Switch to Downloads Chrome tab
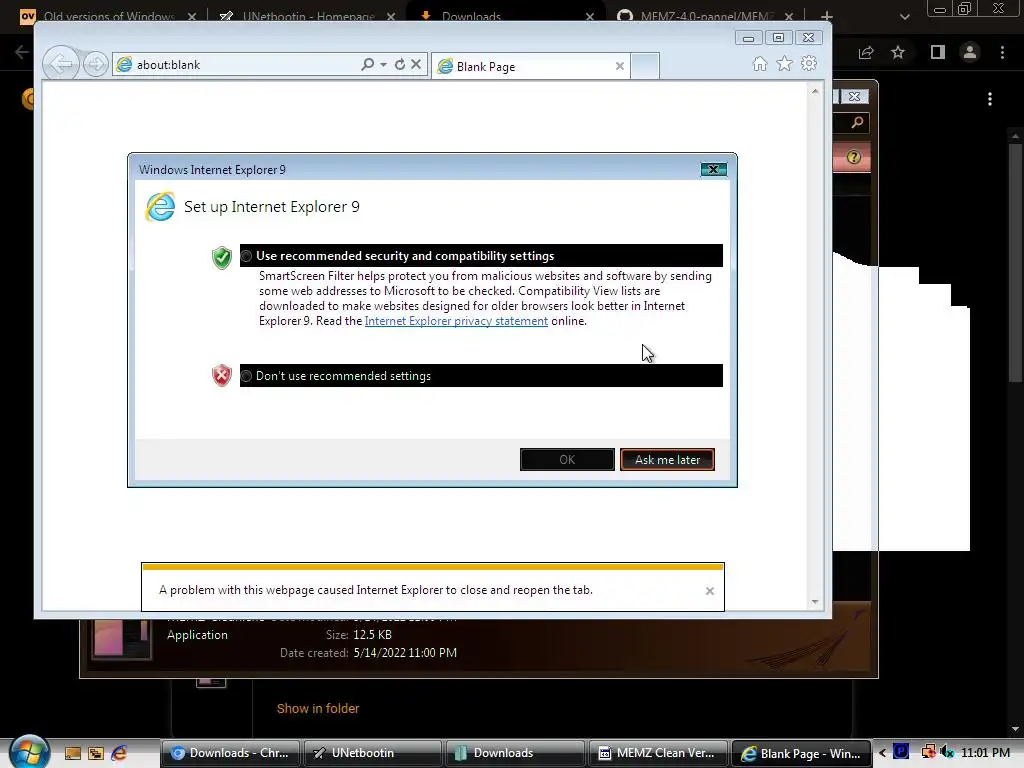Image resolution: width=1024 pixels, height=768 pixels. 505,16
